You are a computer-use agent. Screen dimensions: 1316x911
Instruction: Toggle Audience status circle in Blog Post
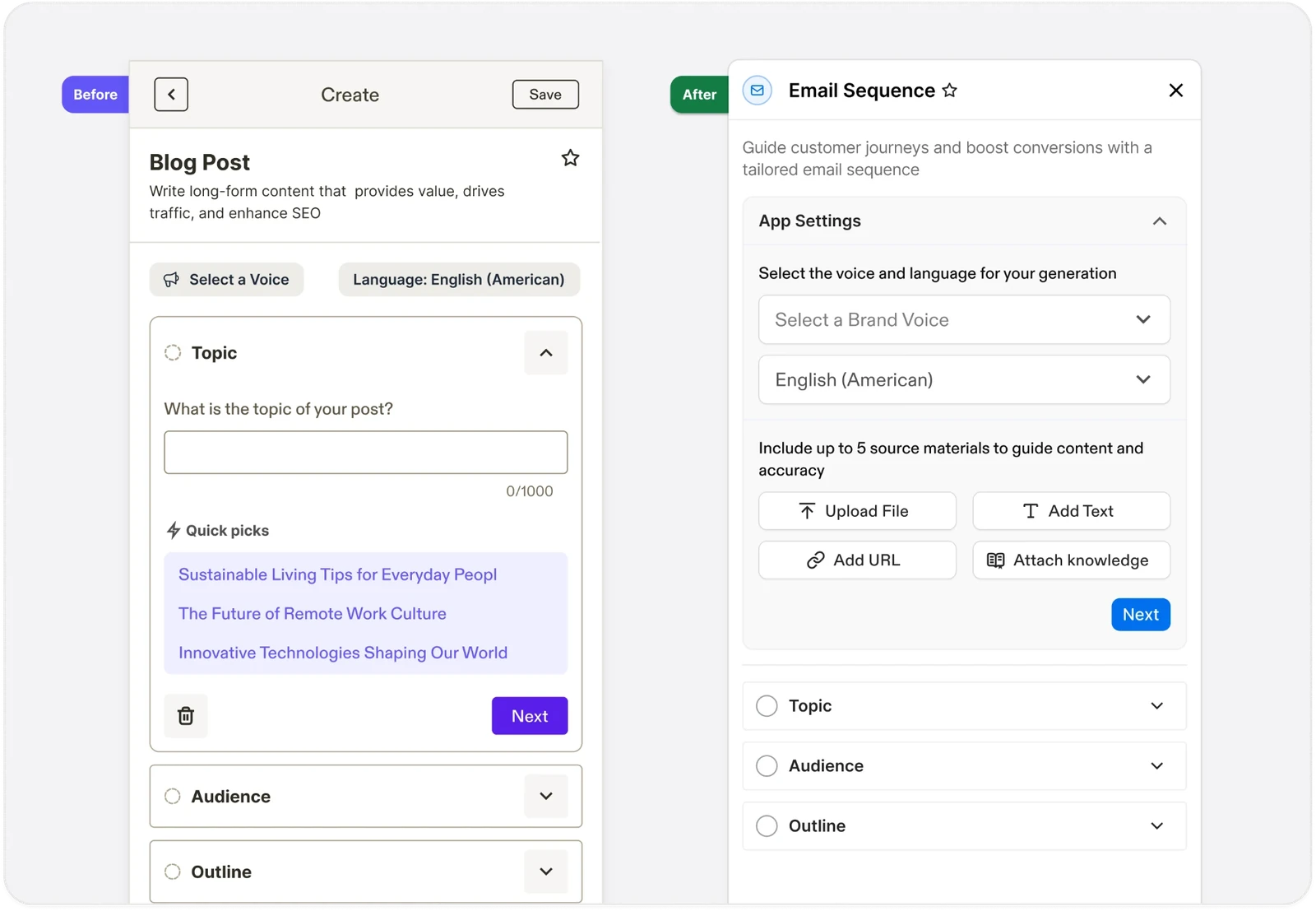(x=173, y=797)
